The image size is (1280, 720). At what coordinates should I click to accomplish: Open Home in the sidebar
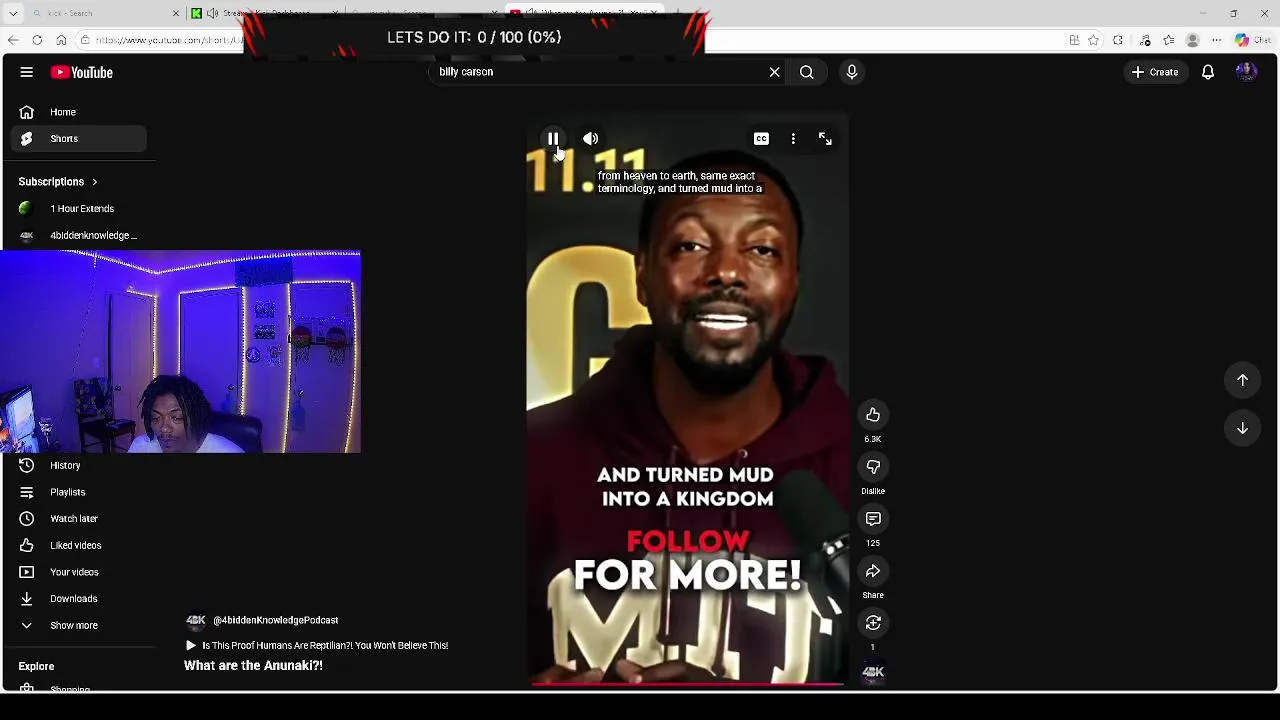click(80, 112)
